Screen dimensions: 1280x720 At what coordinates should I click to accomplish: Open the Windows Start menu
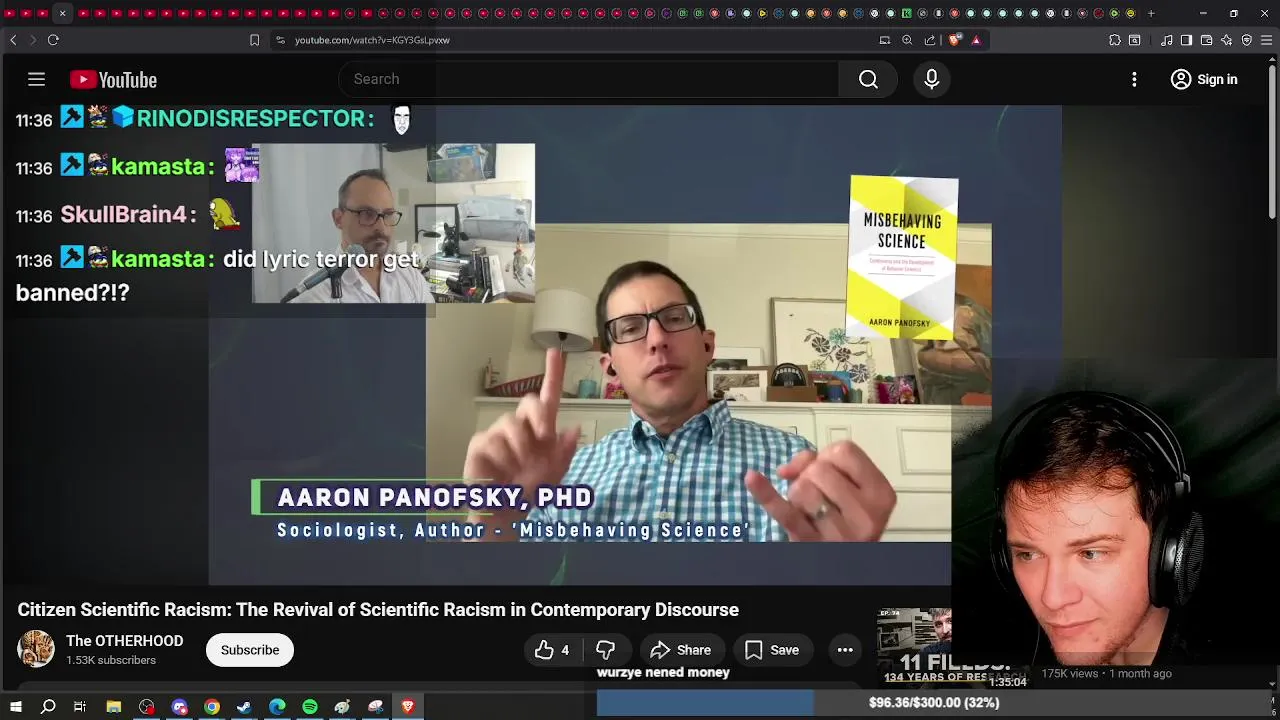point(16,707)
